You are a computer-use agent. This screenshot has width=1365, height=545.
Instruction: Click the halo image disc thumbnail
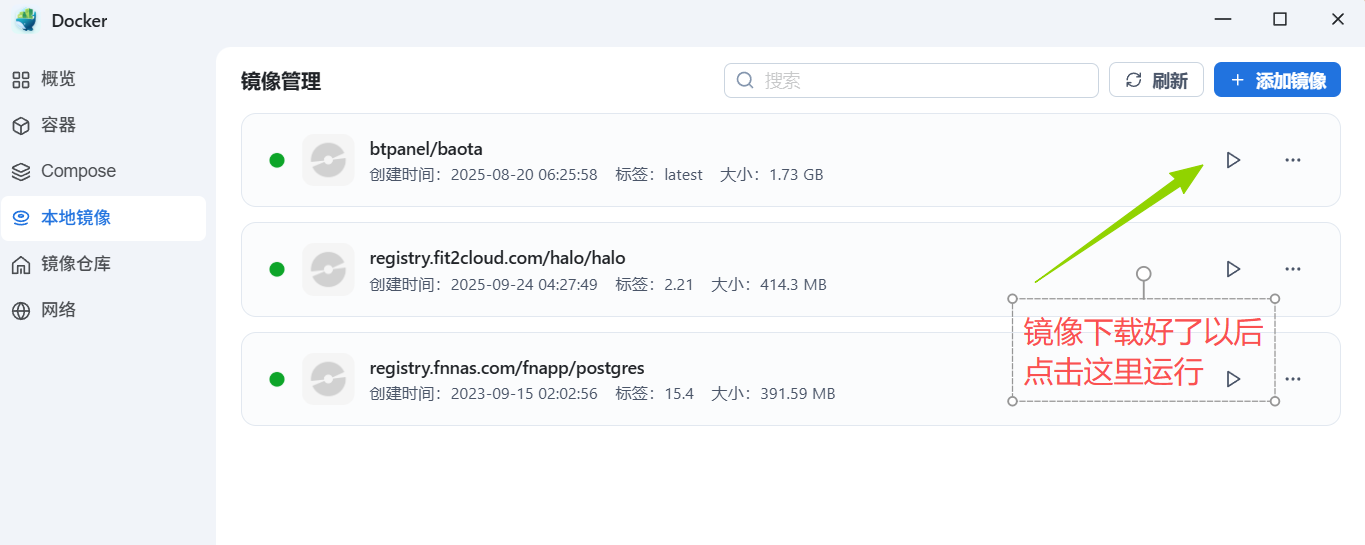(328, 269)
